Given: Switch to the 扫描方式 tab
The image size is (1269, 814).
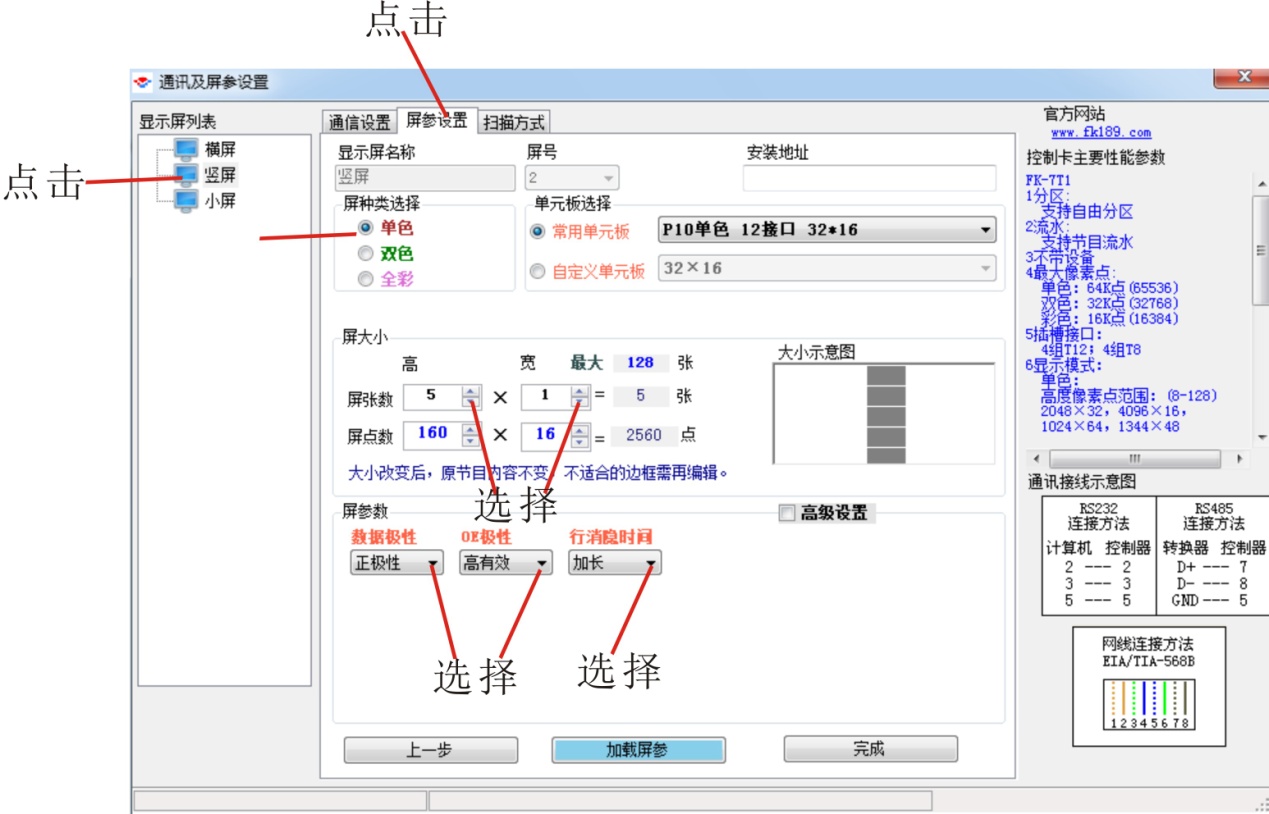Looking at the screenshot, I should pyautogui.click(x=514, y=123).
